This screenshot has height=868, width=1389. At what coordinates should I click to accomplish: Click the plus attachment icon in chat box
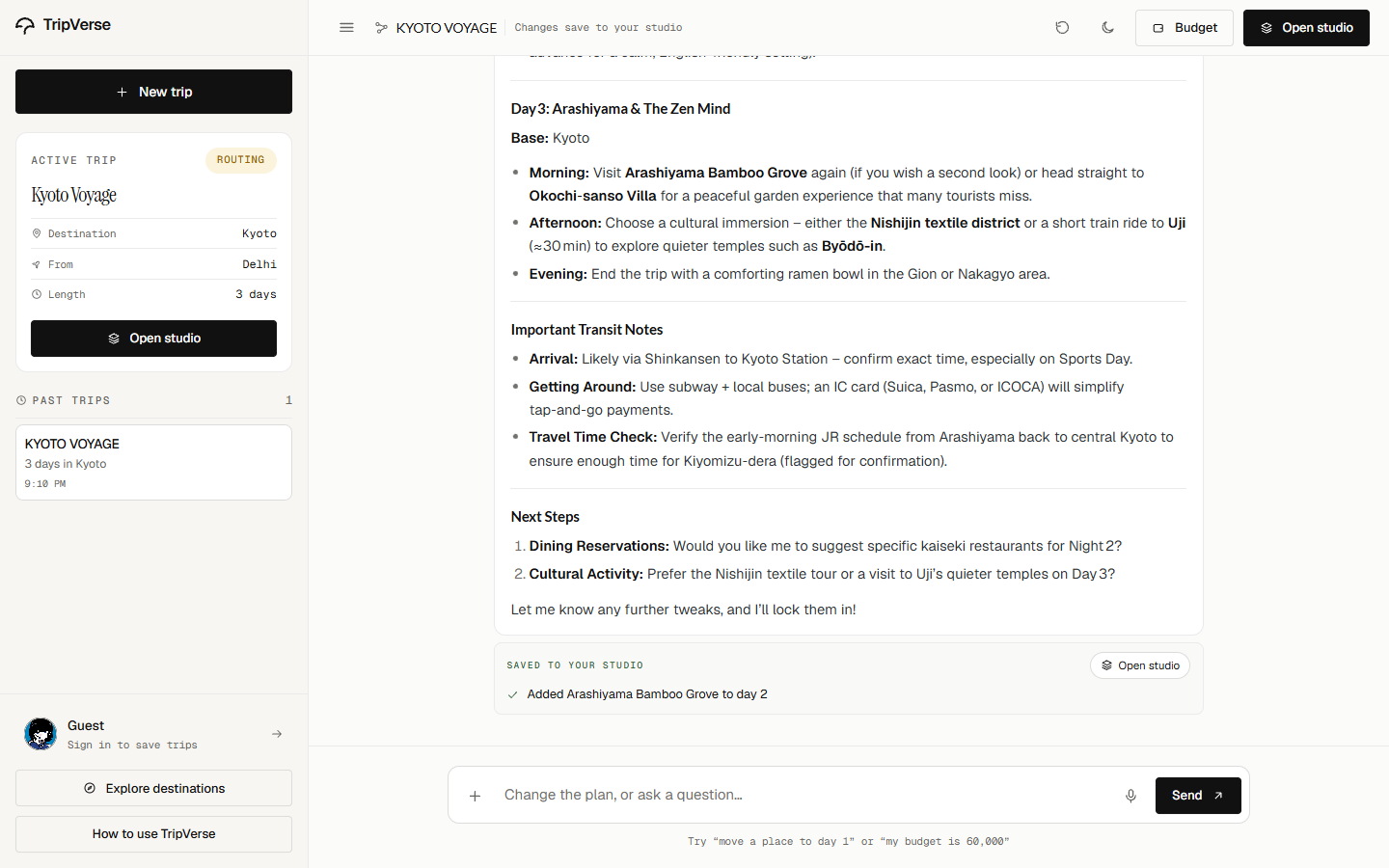pyautogui.click(x=475, y=796)
